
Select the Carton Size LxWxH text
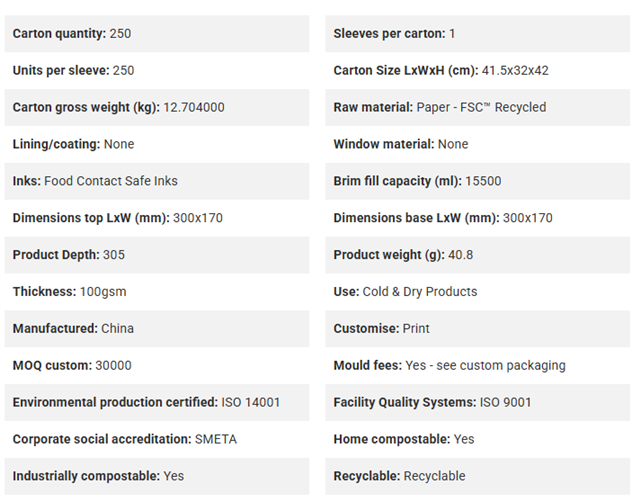441,71
